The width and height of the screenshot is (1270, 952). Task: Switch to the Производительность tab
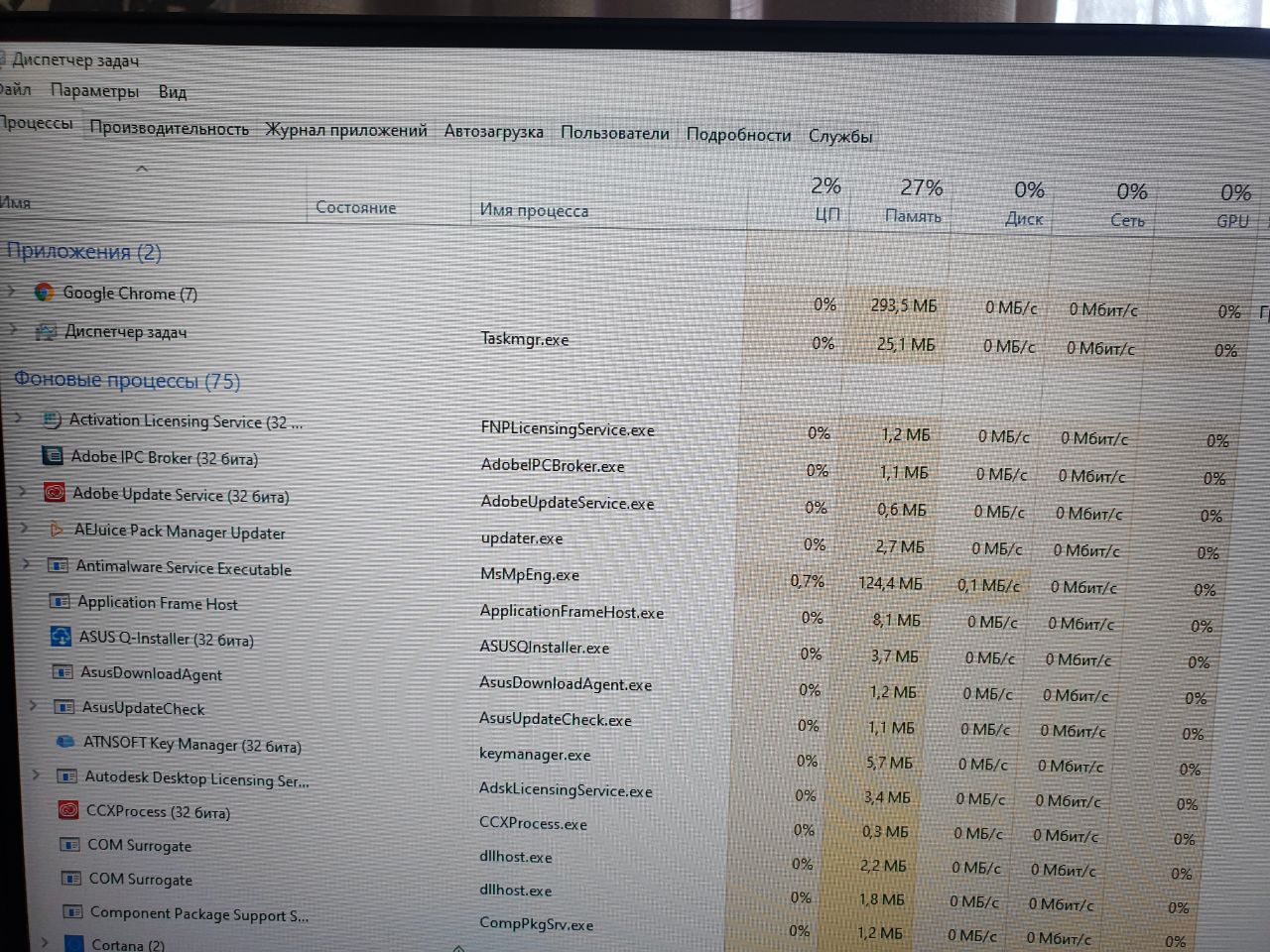point(170,129)
